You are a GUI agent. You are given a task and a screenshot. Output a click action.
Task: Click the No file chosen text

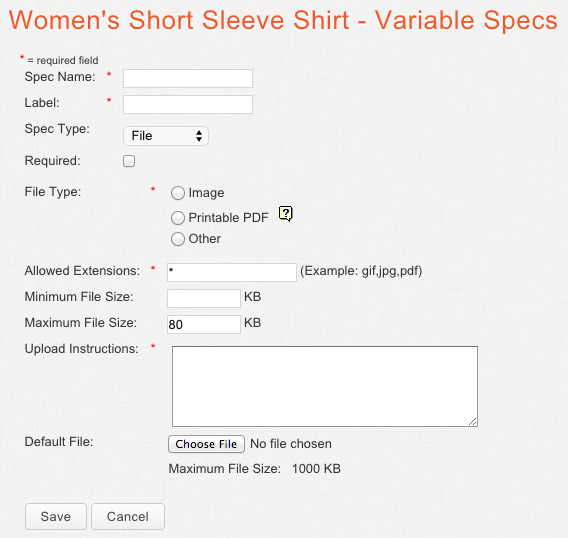291,444
